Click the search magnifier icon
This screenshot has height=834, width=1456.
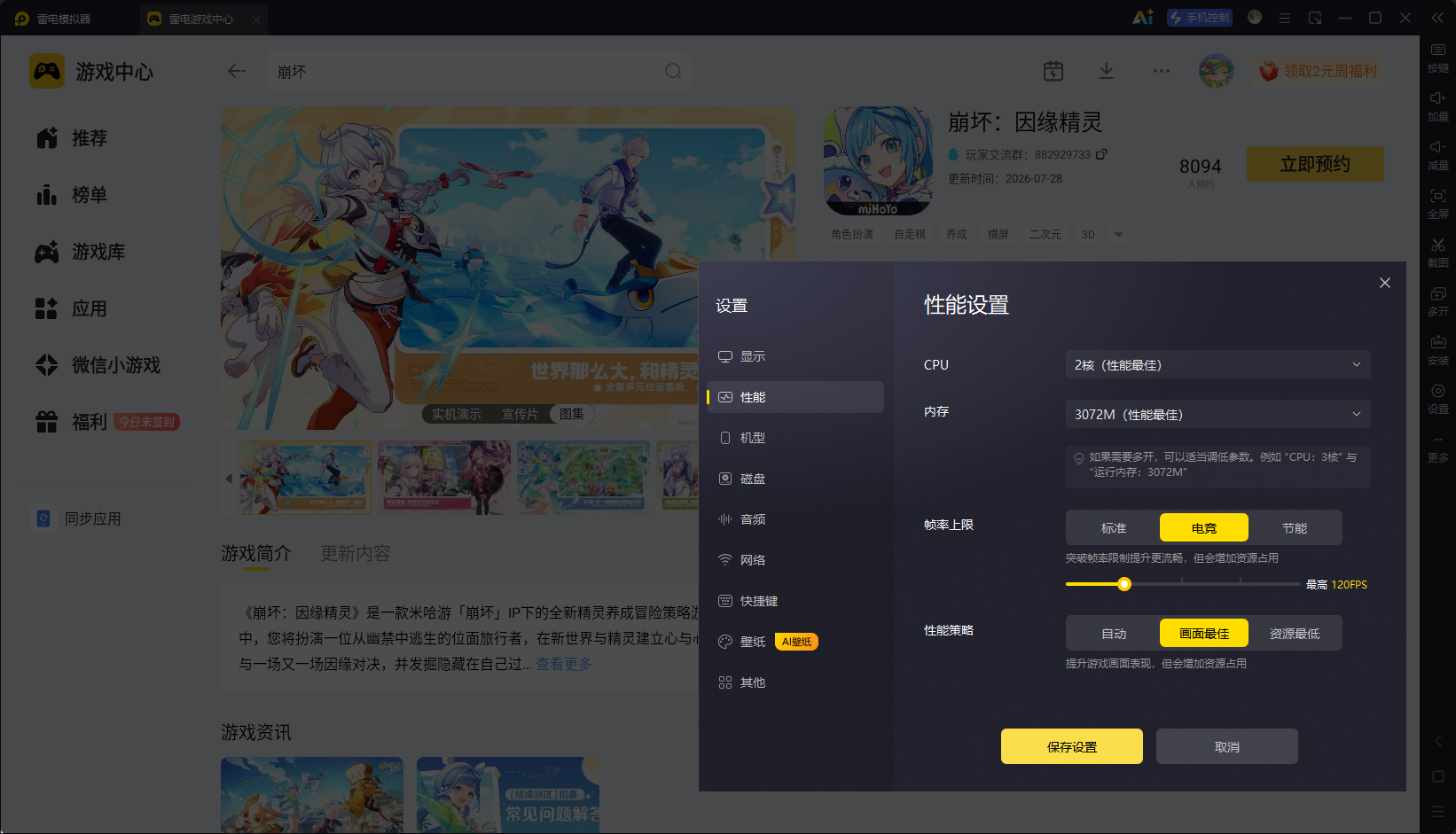[673, 71]
